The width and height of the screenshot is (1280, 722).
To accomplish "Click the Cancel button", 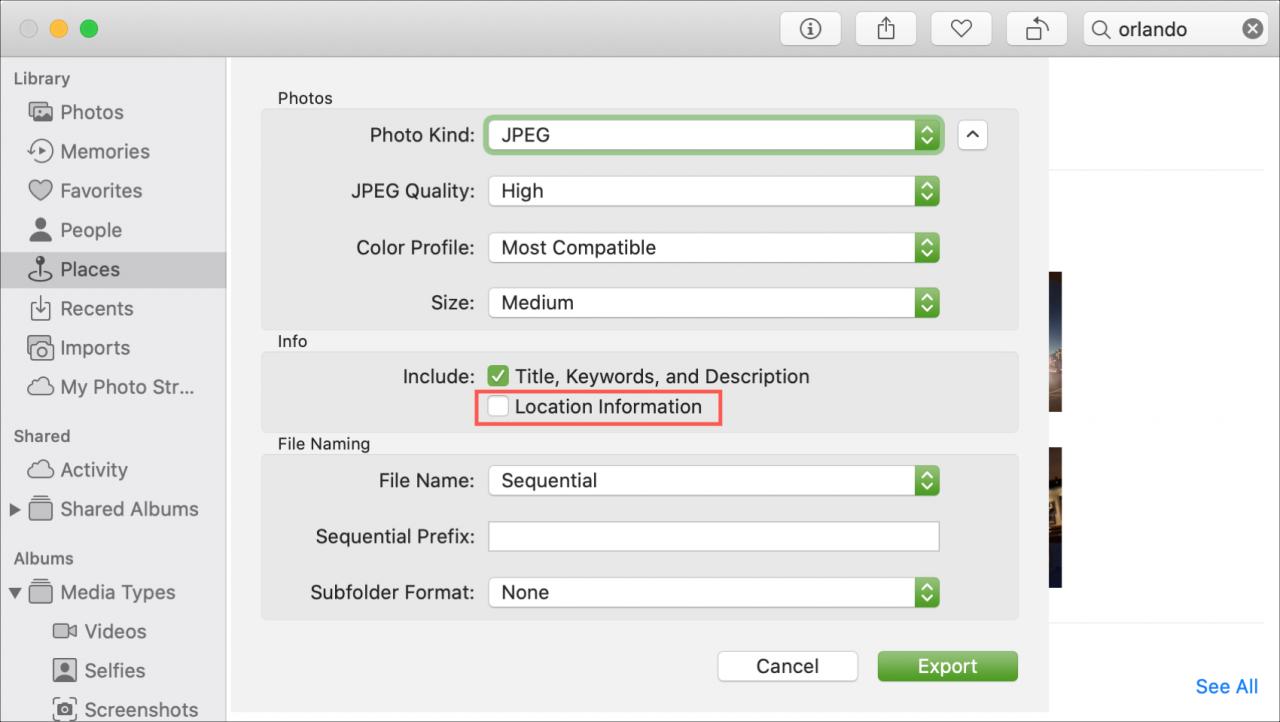I will tap(788, 666).
